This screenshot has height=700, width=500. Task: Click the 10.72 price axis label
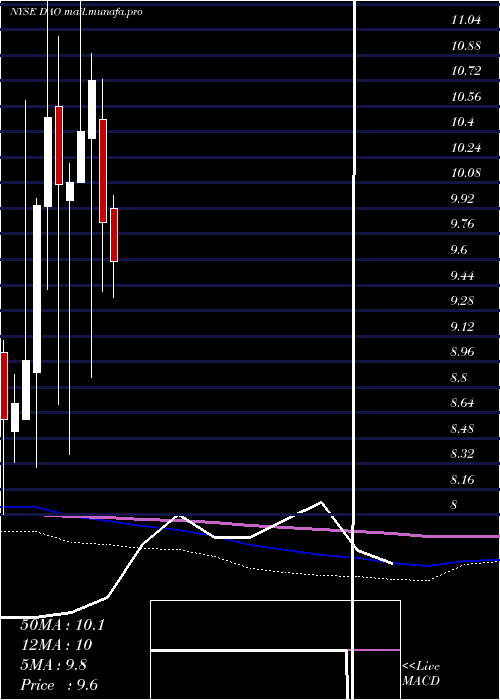(466, 71)
